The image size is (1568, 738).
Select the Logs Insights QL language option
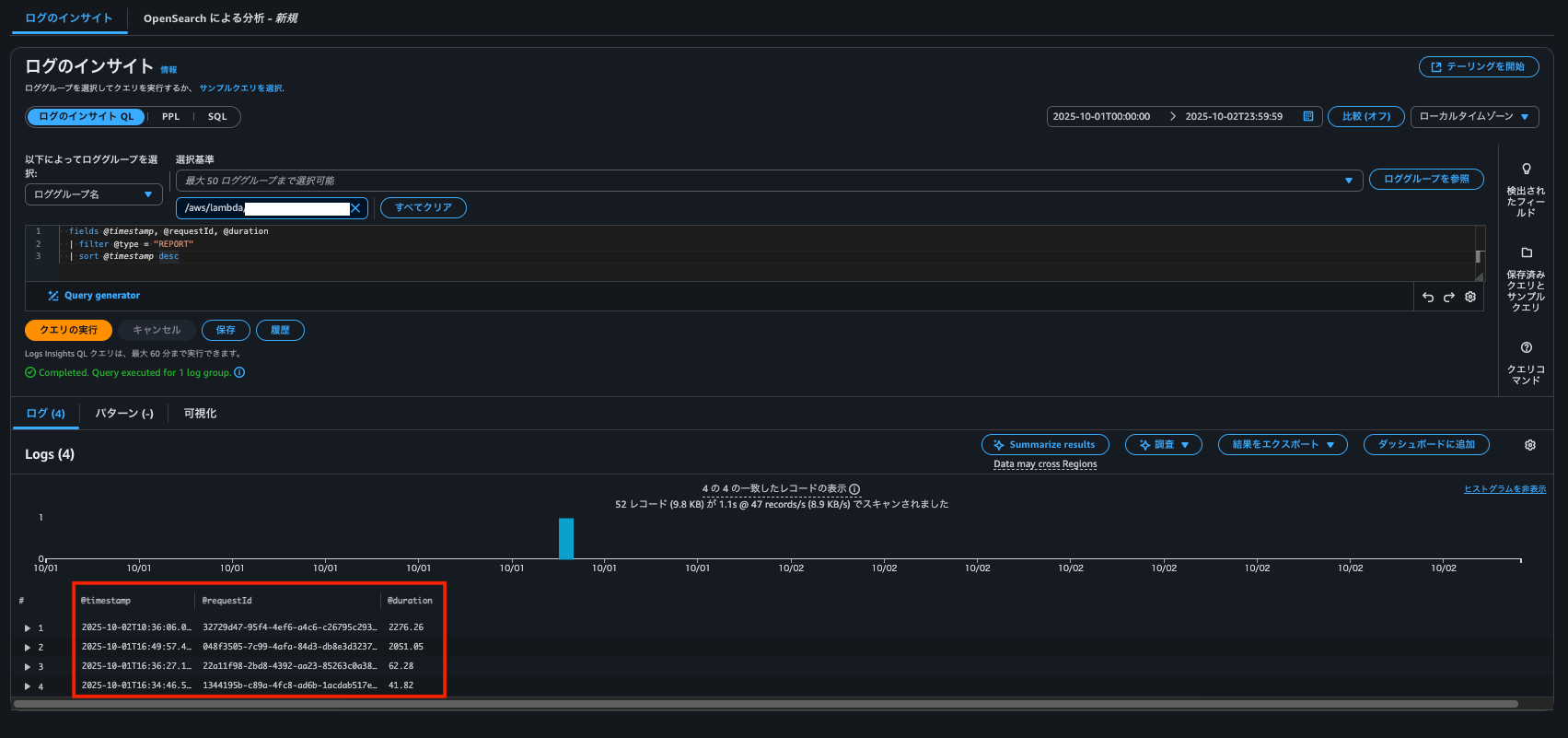86,117
